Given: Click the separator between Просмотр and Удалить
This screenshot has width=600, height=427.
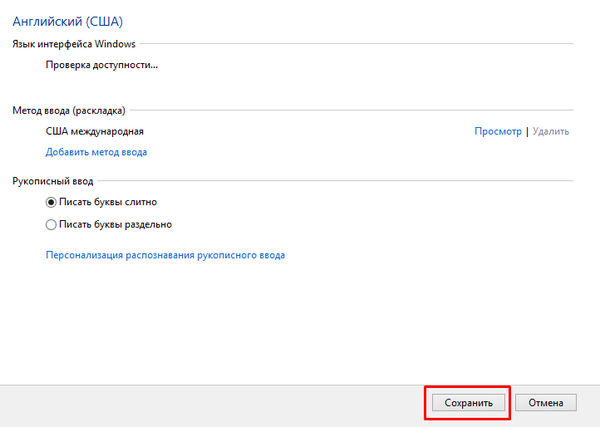Looking at the screenshot, I should click(x=527, y=132).
